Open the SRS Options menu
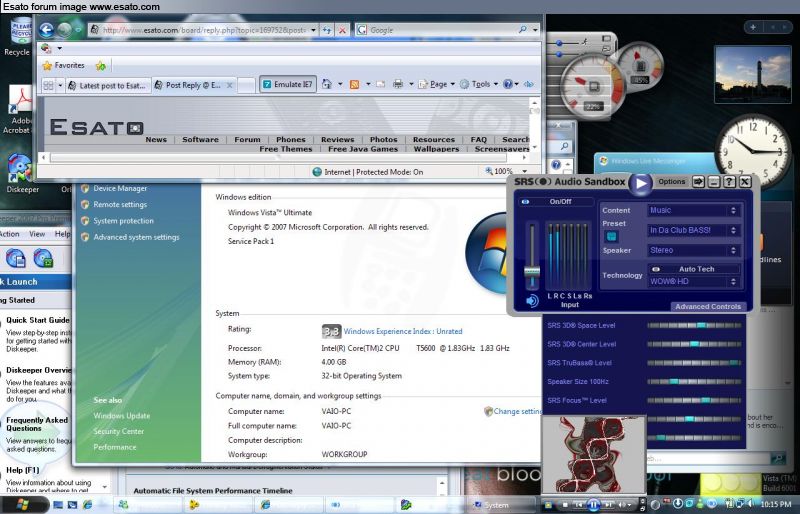 [671, 182]
